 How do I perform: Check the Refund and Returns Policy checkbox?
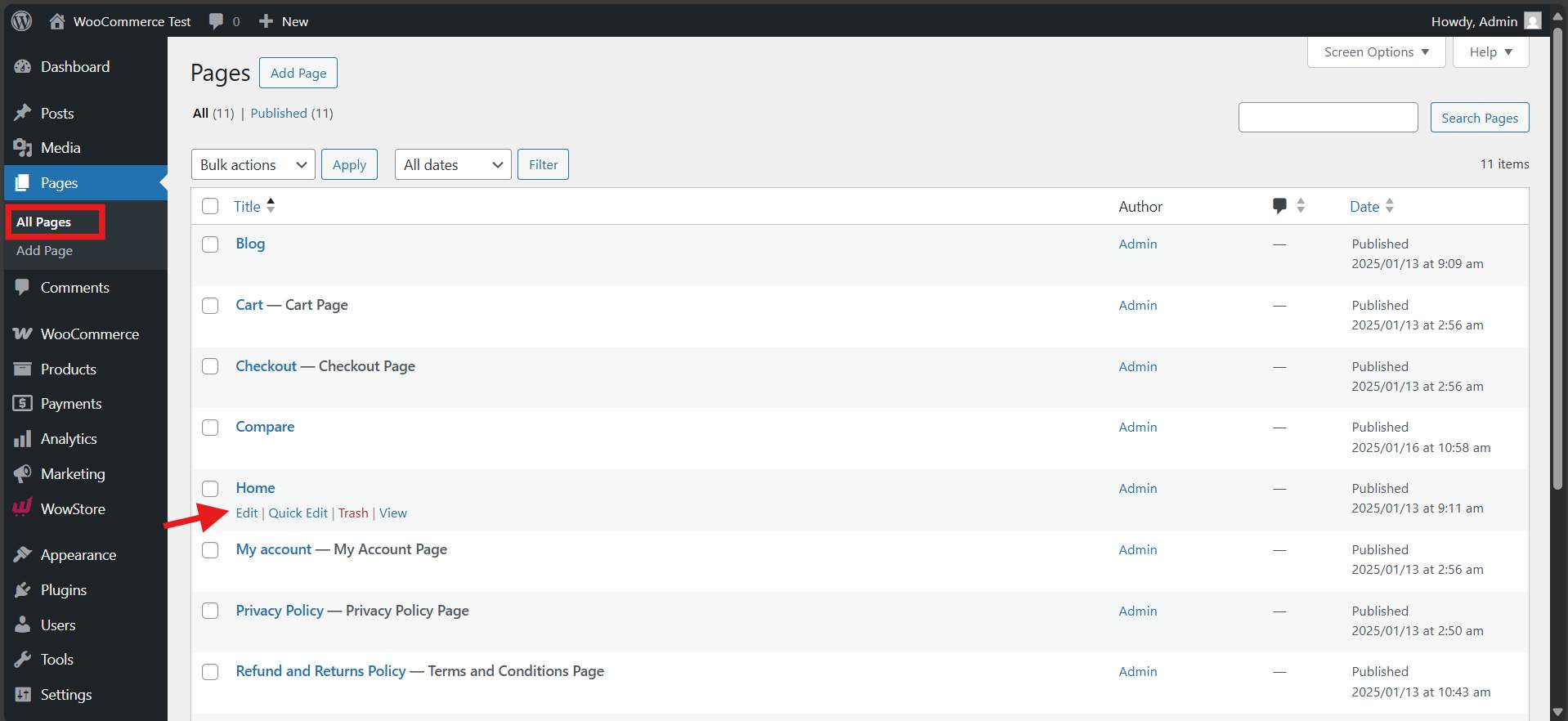[x=210, y=672]
